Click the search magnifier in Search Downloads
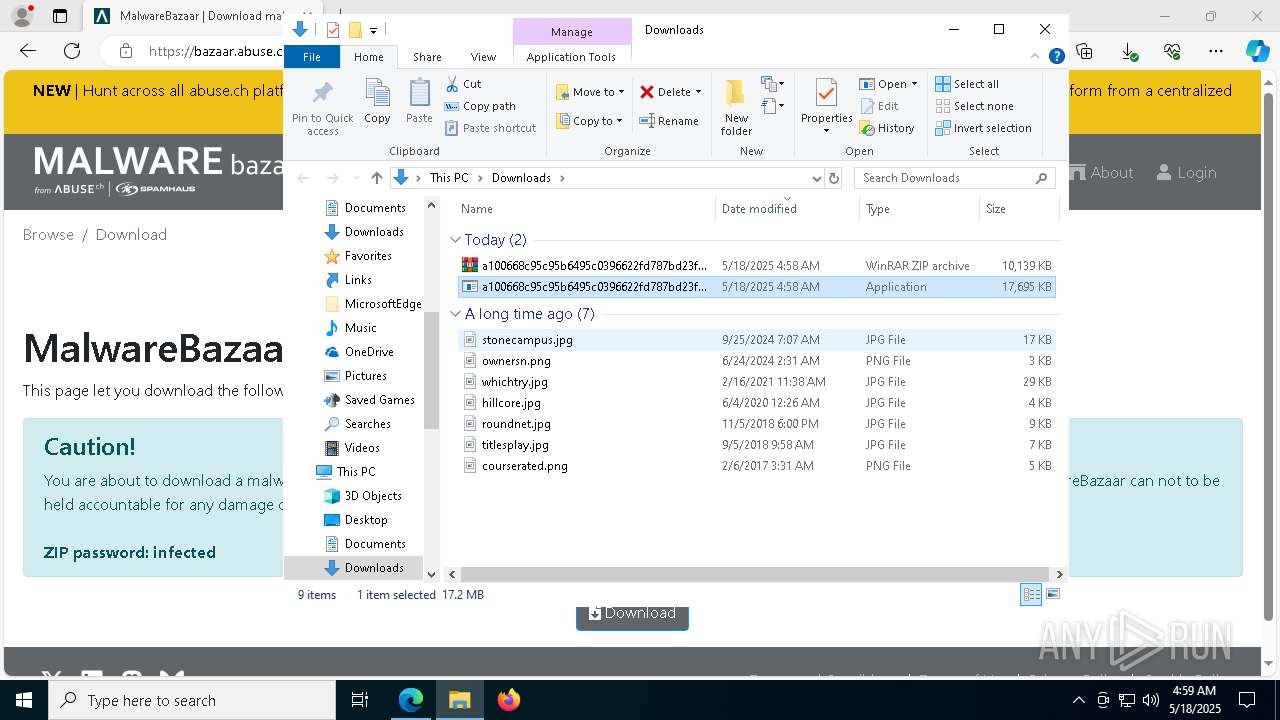Screen dimensions: 1280x720 pos(1041,178)
